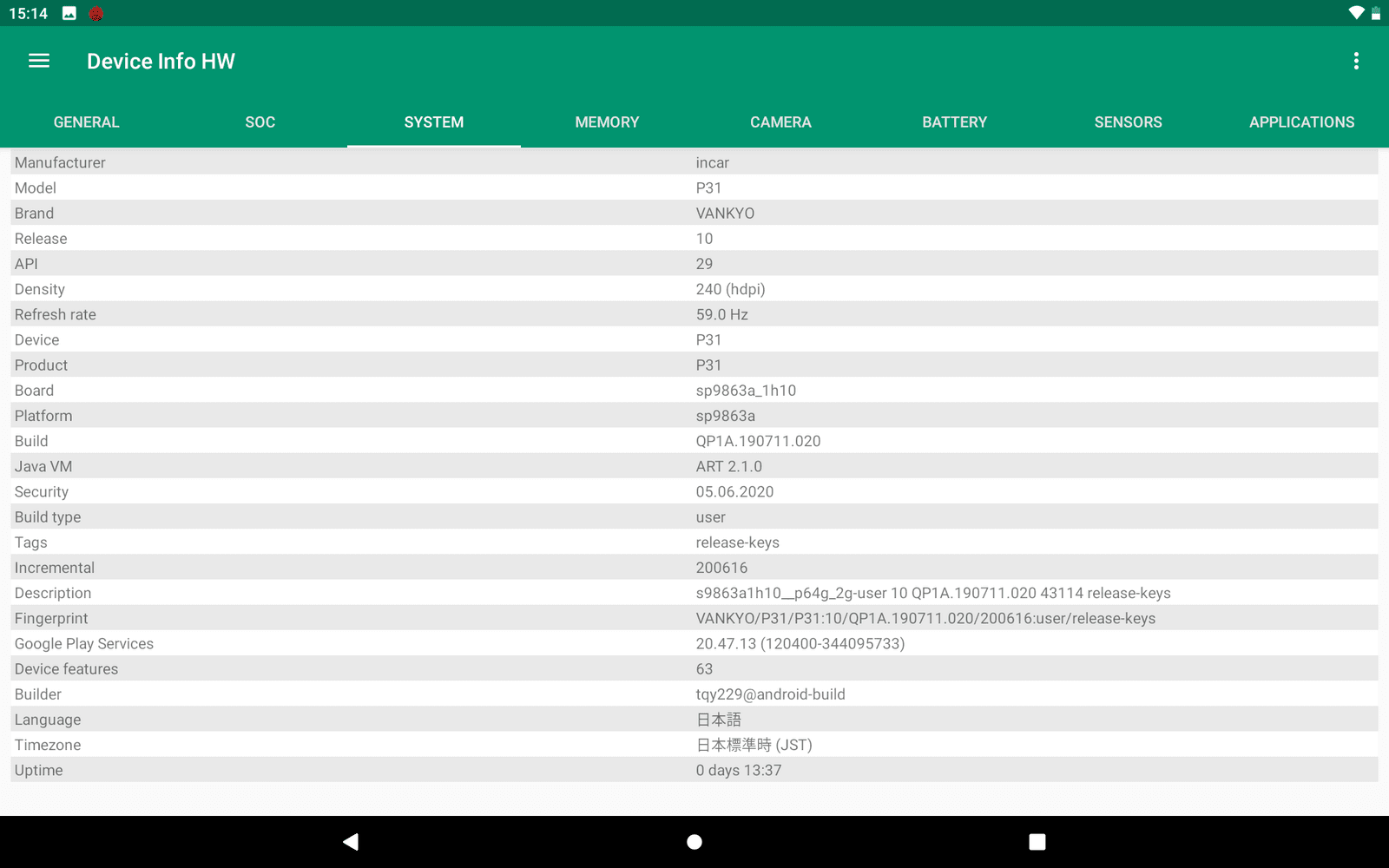Viewport: 1389px width, 868px height.
Task: Tap the Wi-Fi status icon
Action: click(x=1356, y=13)
